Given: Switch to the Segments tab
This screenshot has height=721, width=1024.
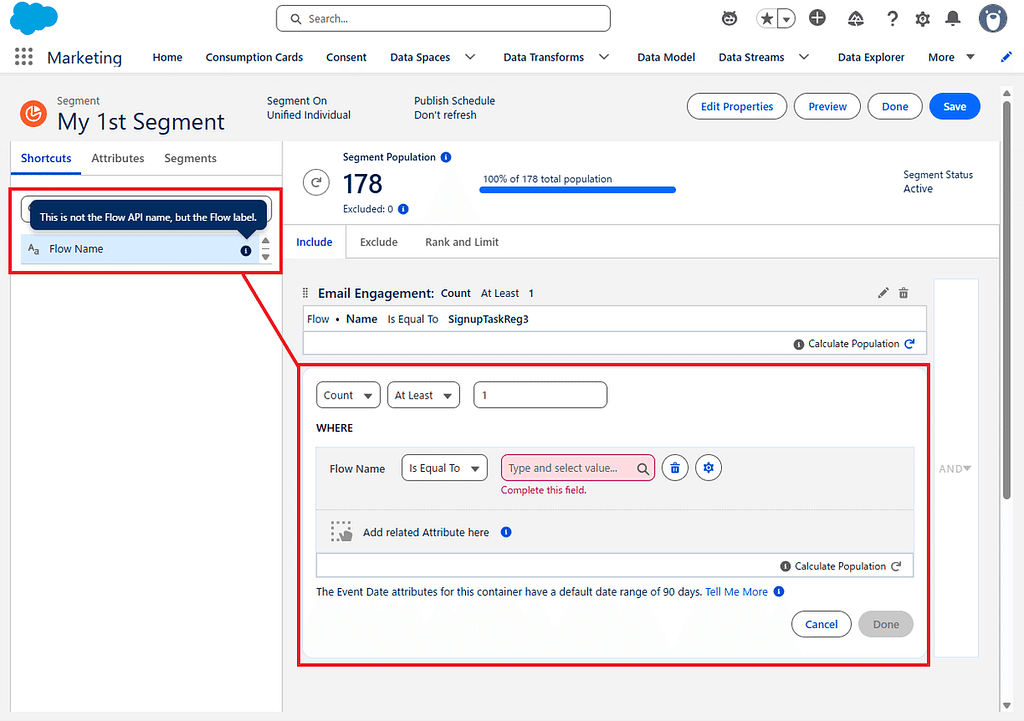Looking at the screenshot, I should pyautogui.click(x=190, y=158).
